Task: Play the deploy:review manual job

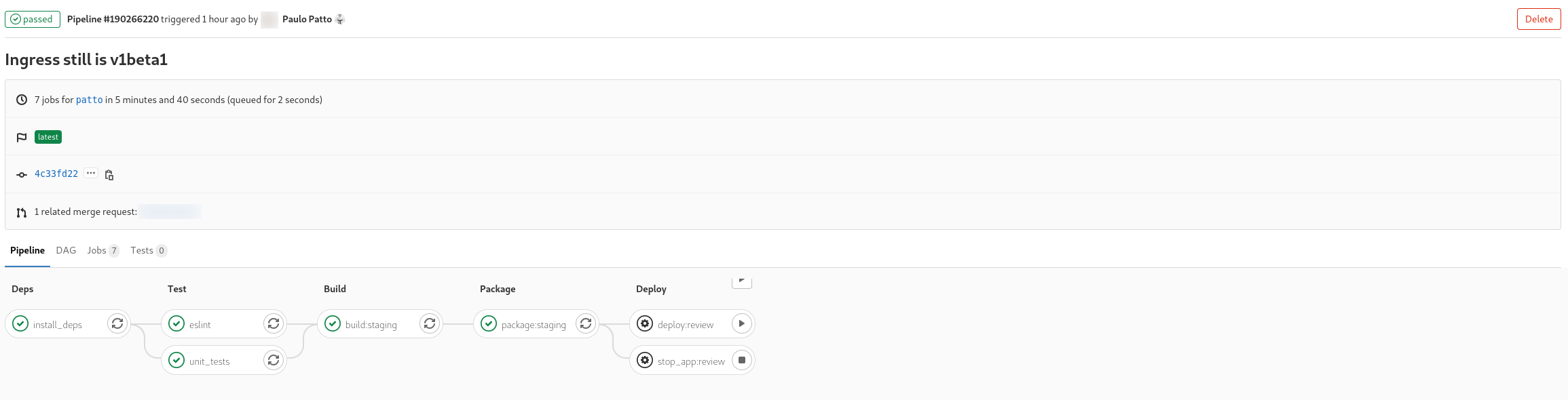Action: [x=742, y=323]
